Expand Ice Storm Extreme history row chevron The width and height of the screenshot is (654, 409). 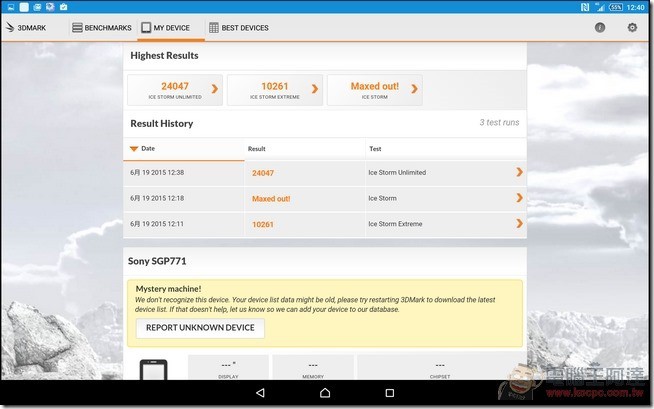point(518,224)
